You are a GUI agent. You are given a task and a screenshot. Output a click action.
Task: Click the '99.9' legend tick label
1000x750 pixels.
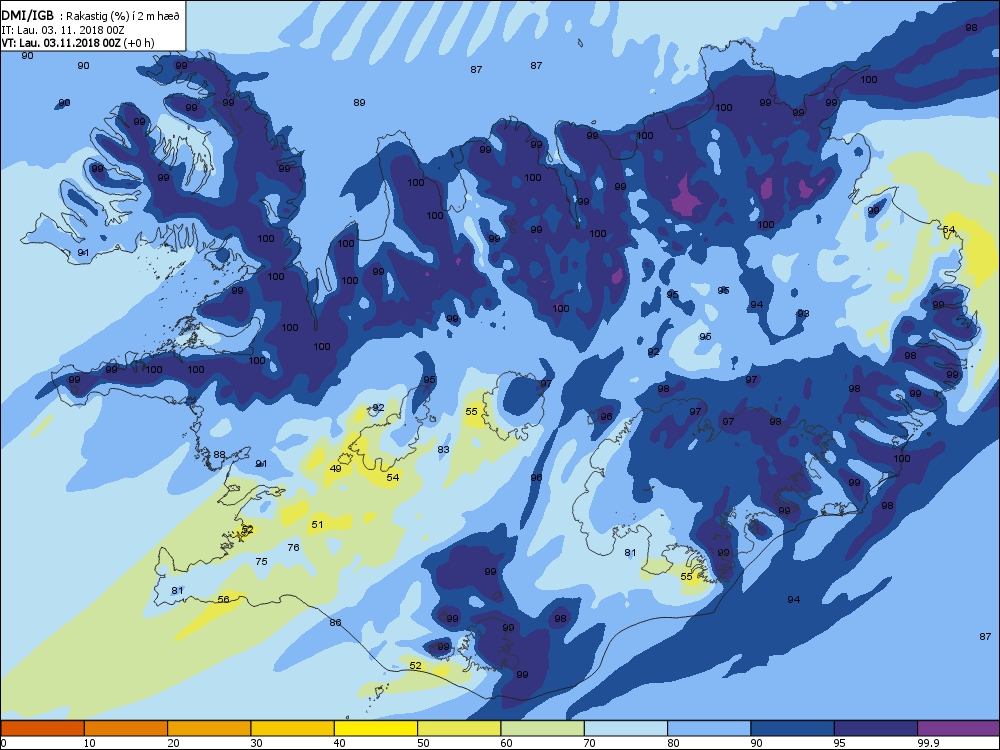[928, 743]
